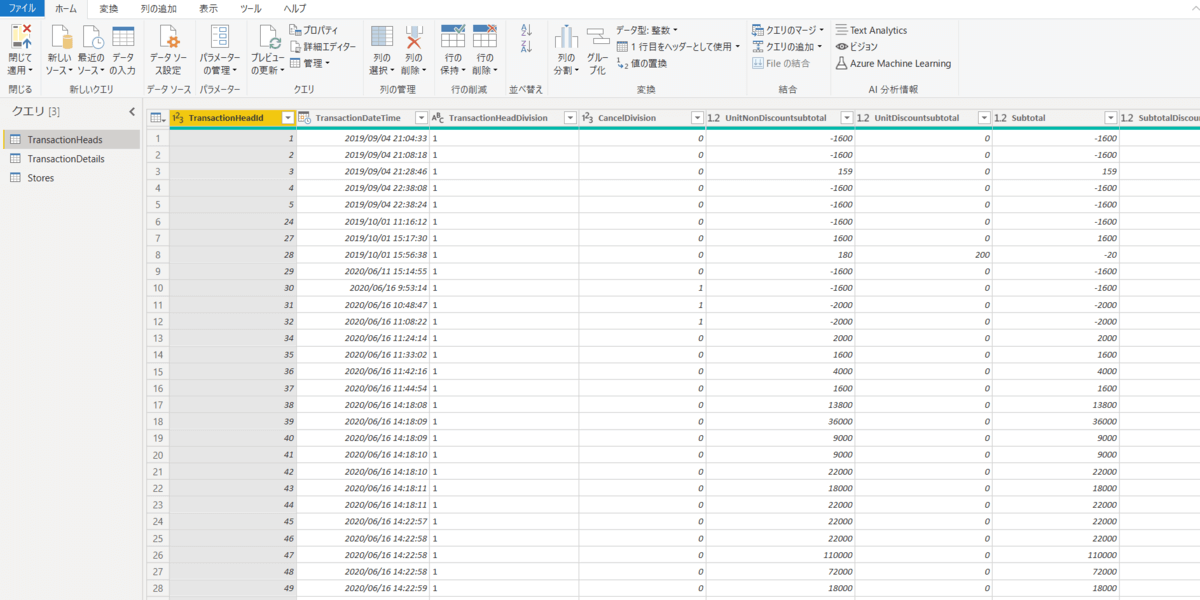Open CancelDivision column filter dropdown

[697, 118]
